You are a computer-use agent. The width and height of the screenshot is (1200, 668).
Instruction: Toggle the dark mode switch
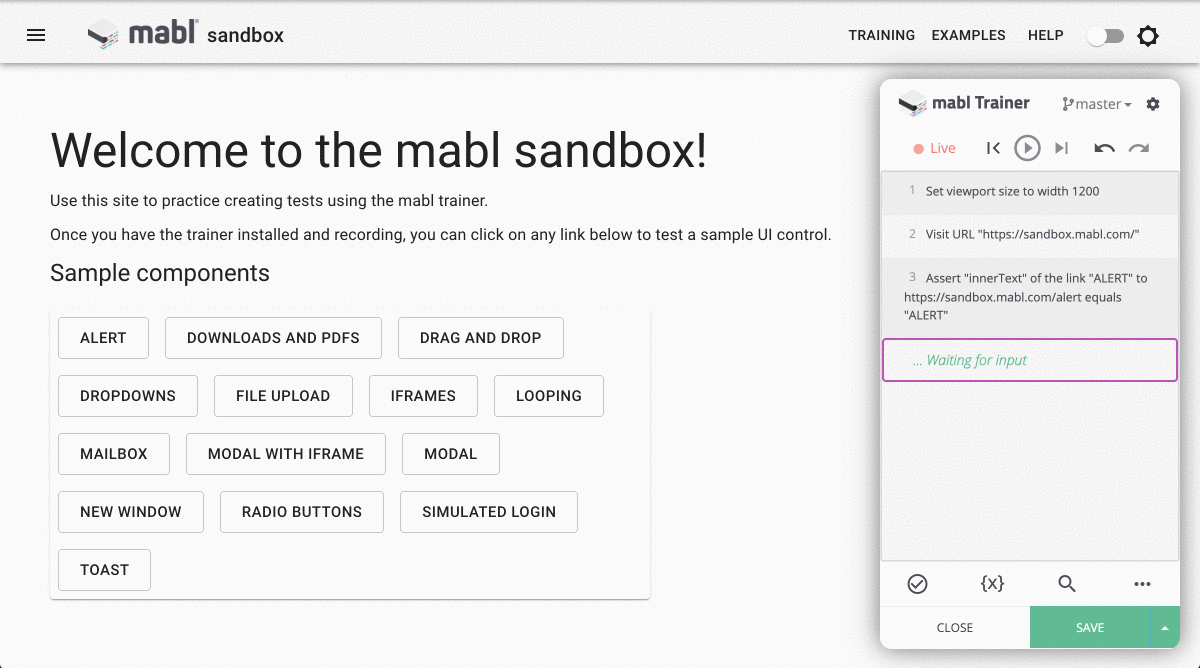pos(1105,36)
